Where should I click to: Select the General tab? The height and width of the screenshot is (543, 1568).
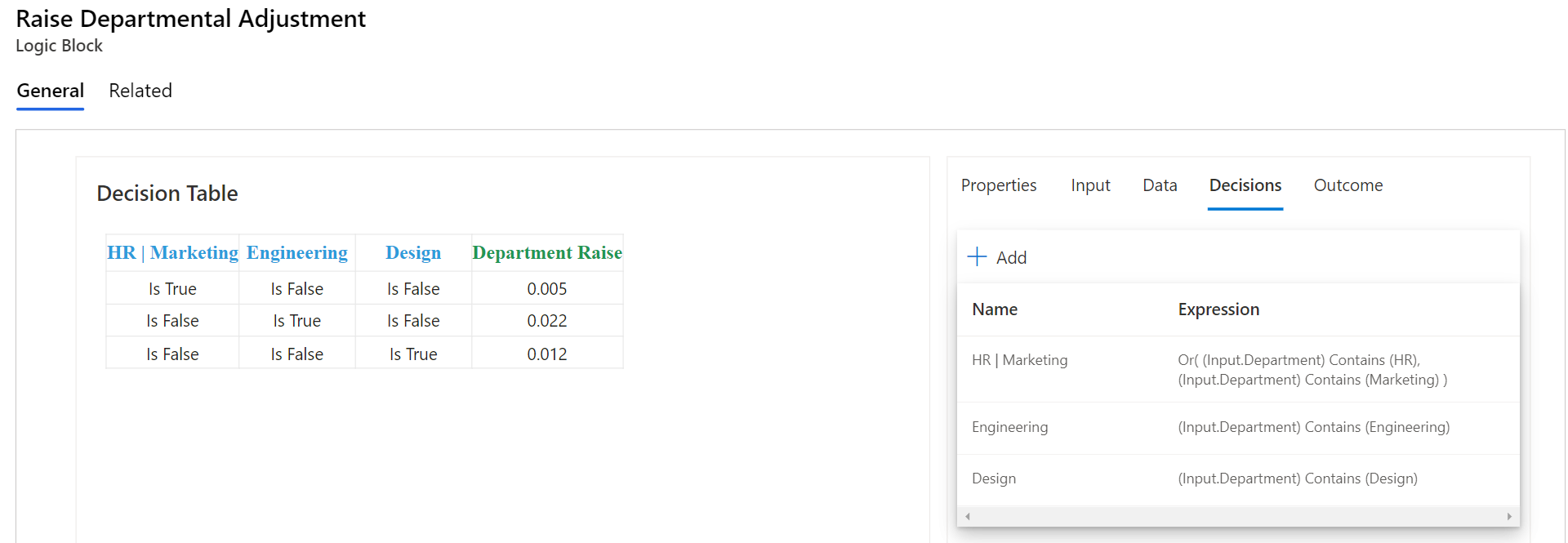51,91
